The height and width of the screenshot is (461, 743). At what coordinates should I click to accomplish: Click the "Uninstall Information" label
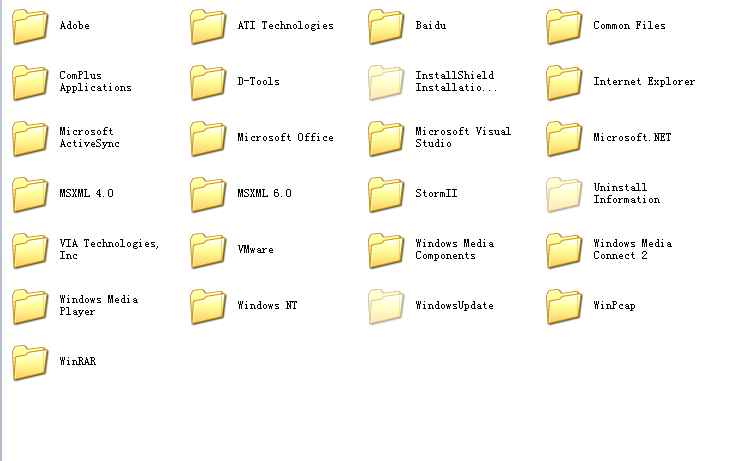[x=626, y=193]
